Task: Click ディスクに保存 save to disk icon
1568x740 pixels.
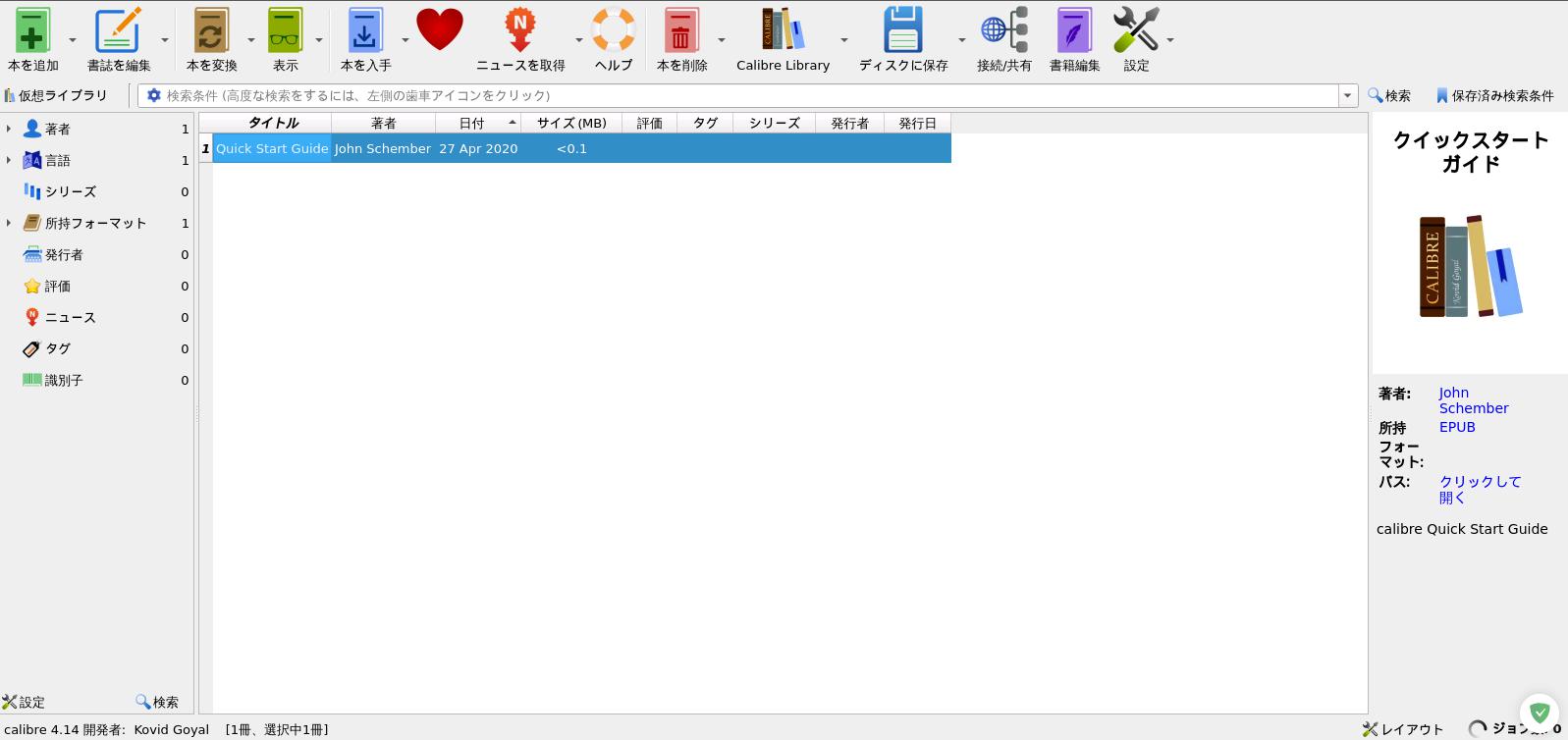Action: 902,29
